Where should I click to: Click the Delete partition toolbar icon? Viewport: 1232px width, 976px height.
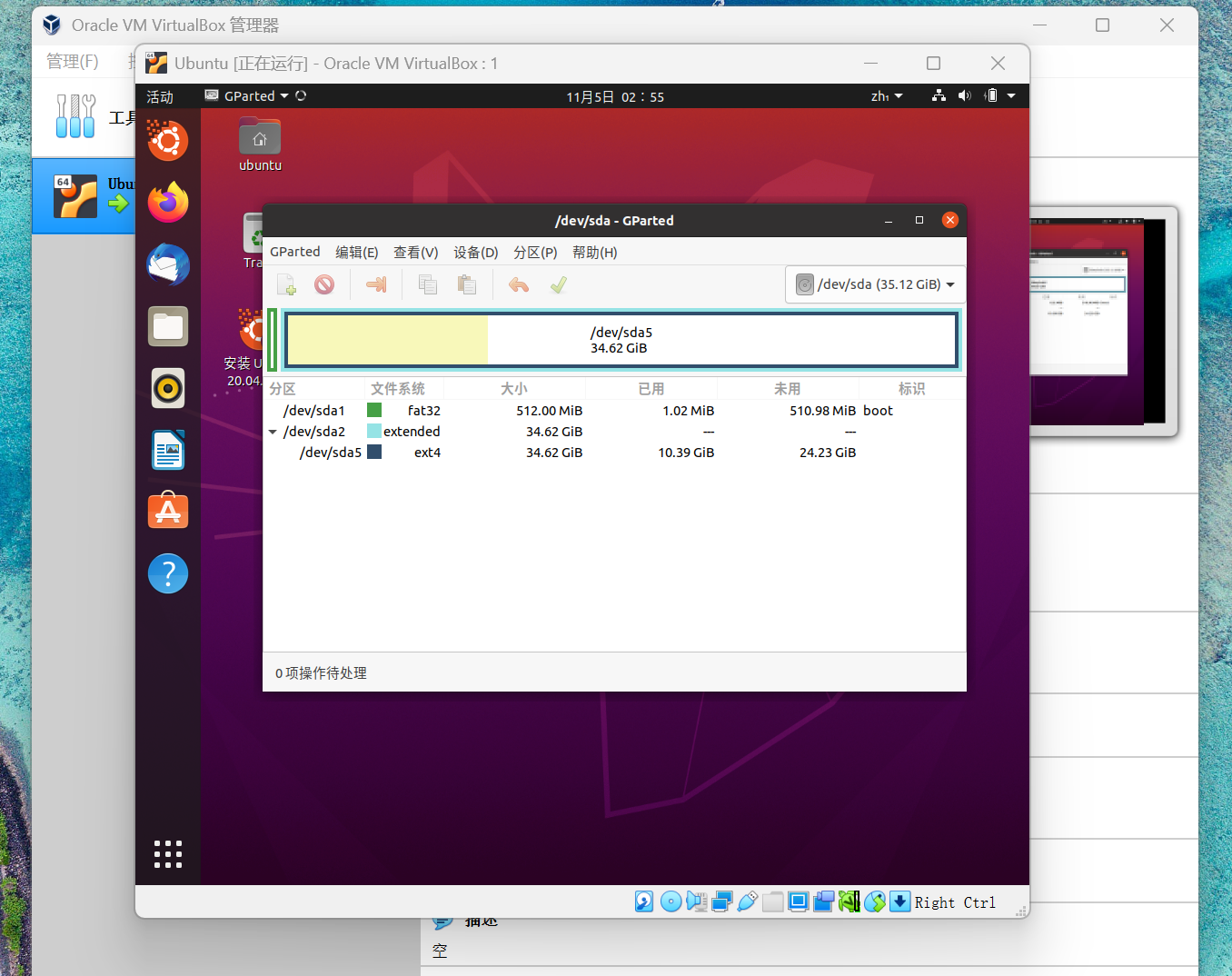(324, 285)
